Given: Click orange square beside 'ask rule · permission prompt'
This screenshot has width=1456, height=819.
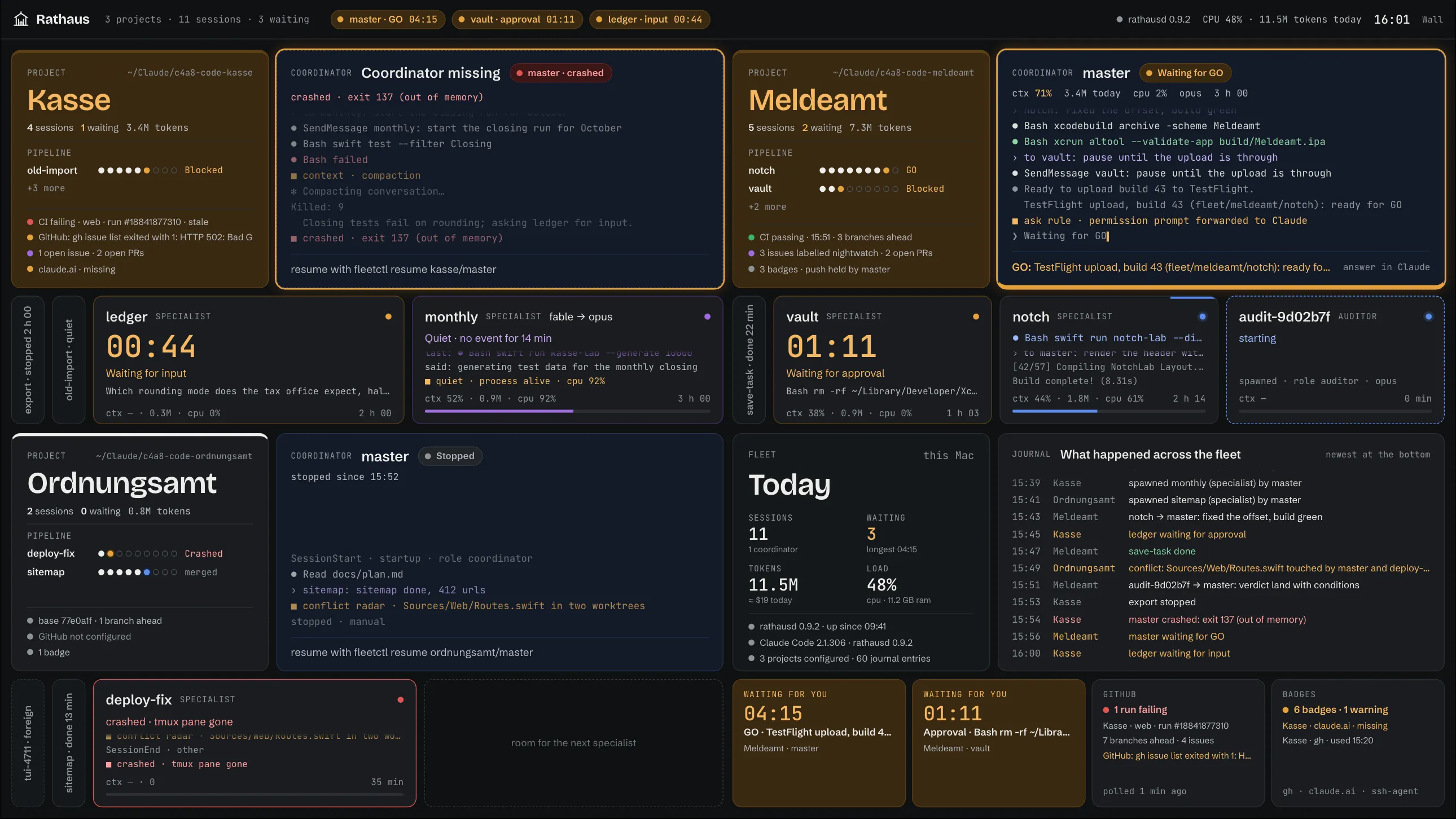Looking at the screenshot, I should [x=1015, y=221].
